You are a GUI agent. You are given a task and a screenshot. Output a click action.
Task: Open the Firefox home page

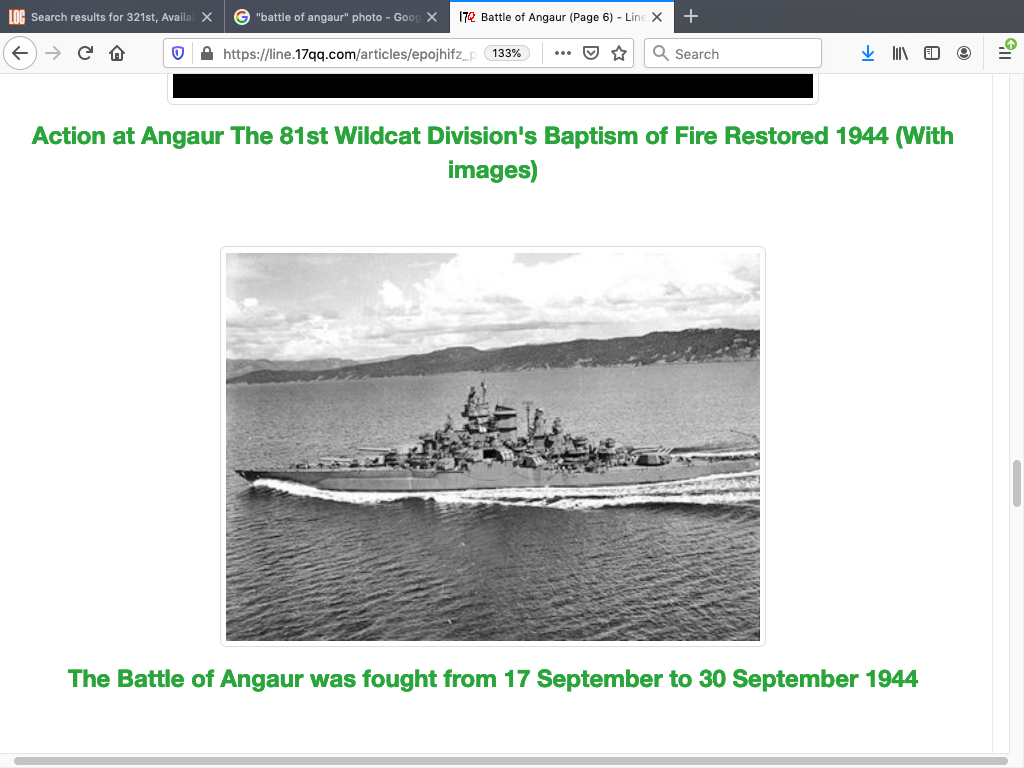click(117, 53)
